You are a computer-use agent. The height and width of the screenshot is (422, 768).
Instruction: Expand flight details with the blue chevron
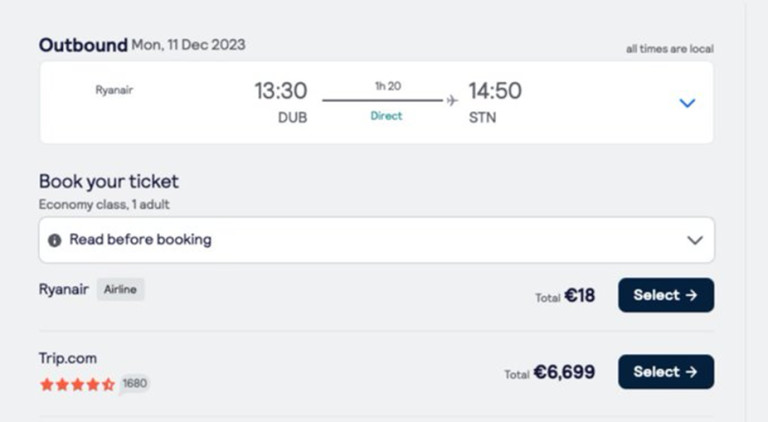[687, 103]
